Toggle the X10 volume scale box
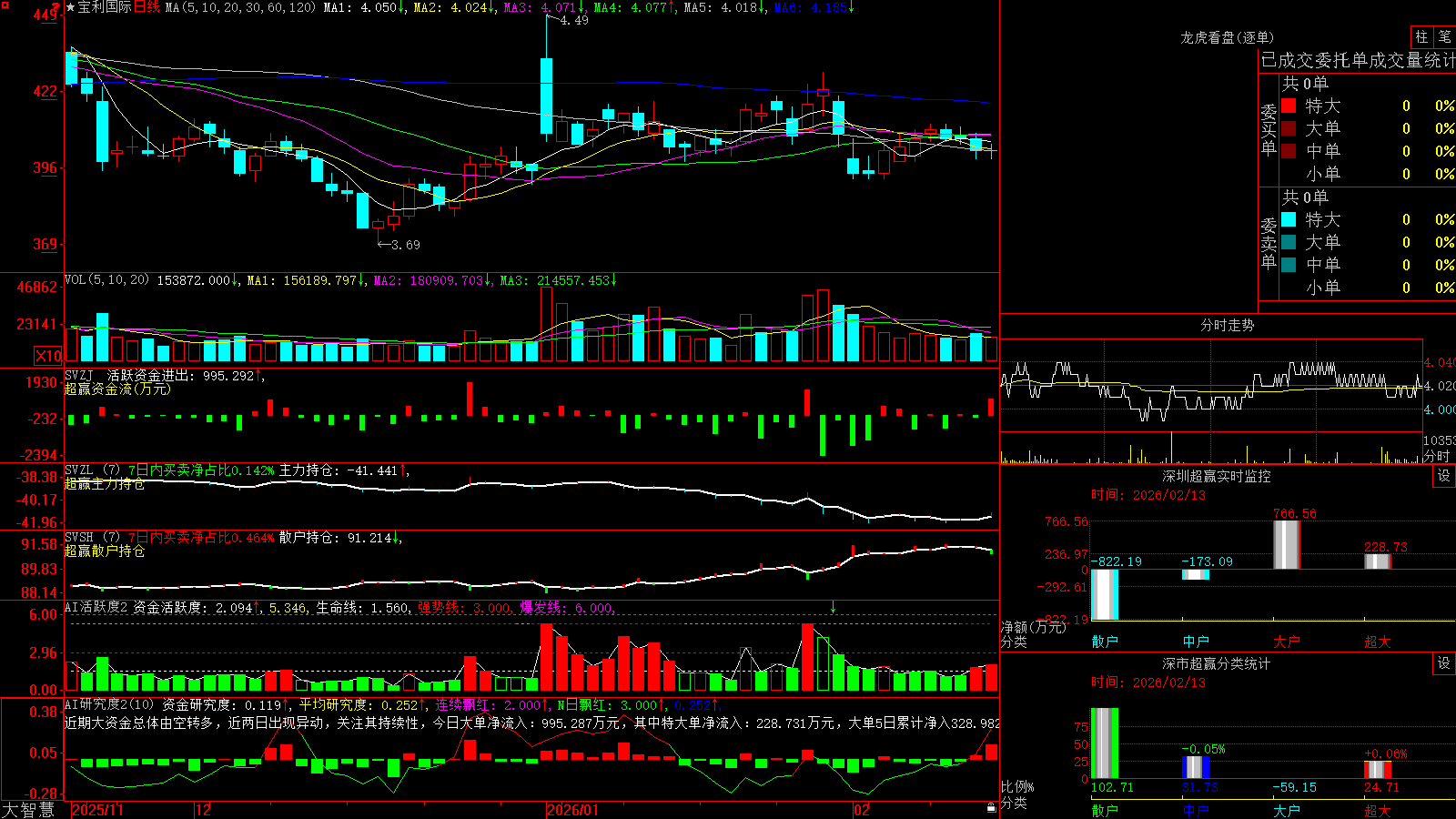The width and height of the screenshot is (1456, 819). pos(48,356)
